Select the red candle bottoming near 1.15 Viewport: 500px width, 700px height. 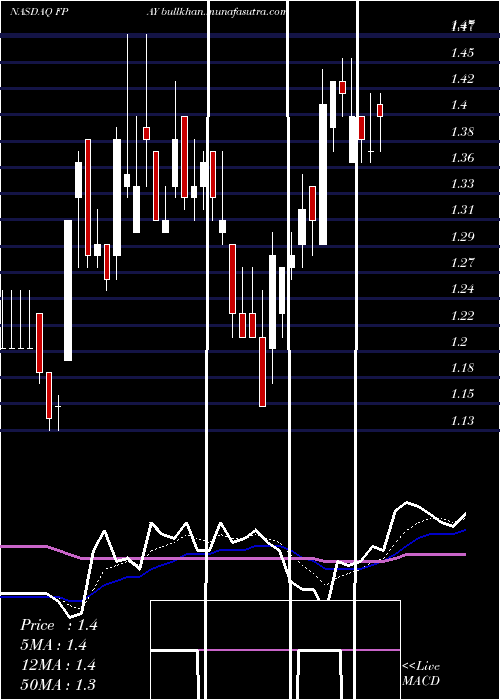[x=262, y=371]
